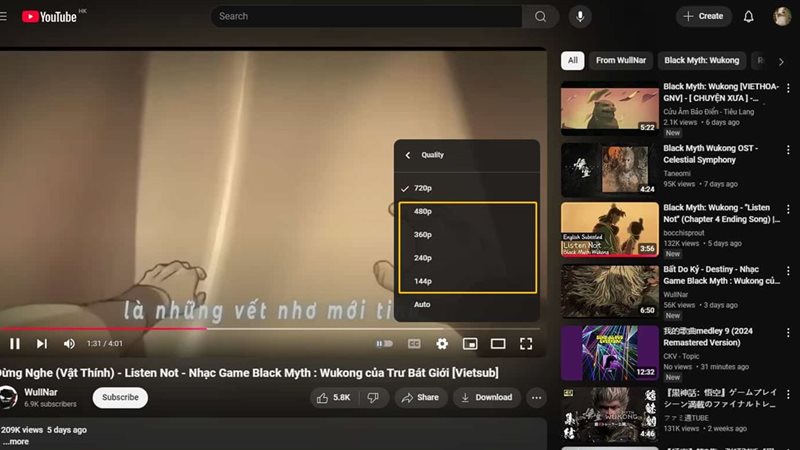Click the search magnifier button
Viewport: 800px width, 450px height.
coord(540,16)
